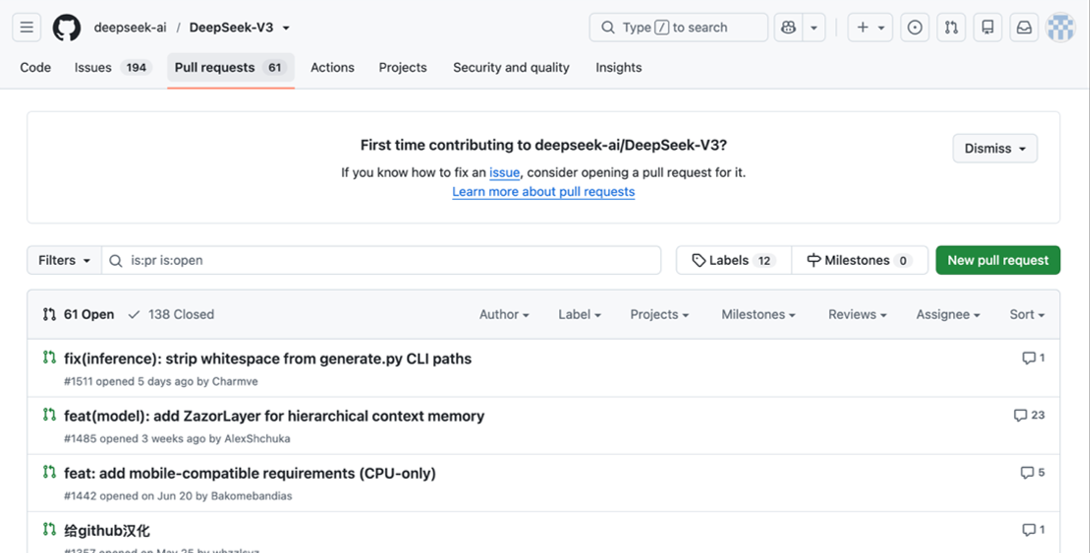
Task: Open the Projects tab
Action: click(x=402, y=67)
